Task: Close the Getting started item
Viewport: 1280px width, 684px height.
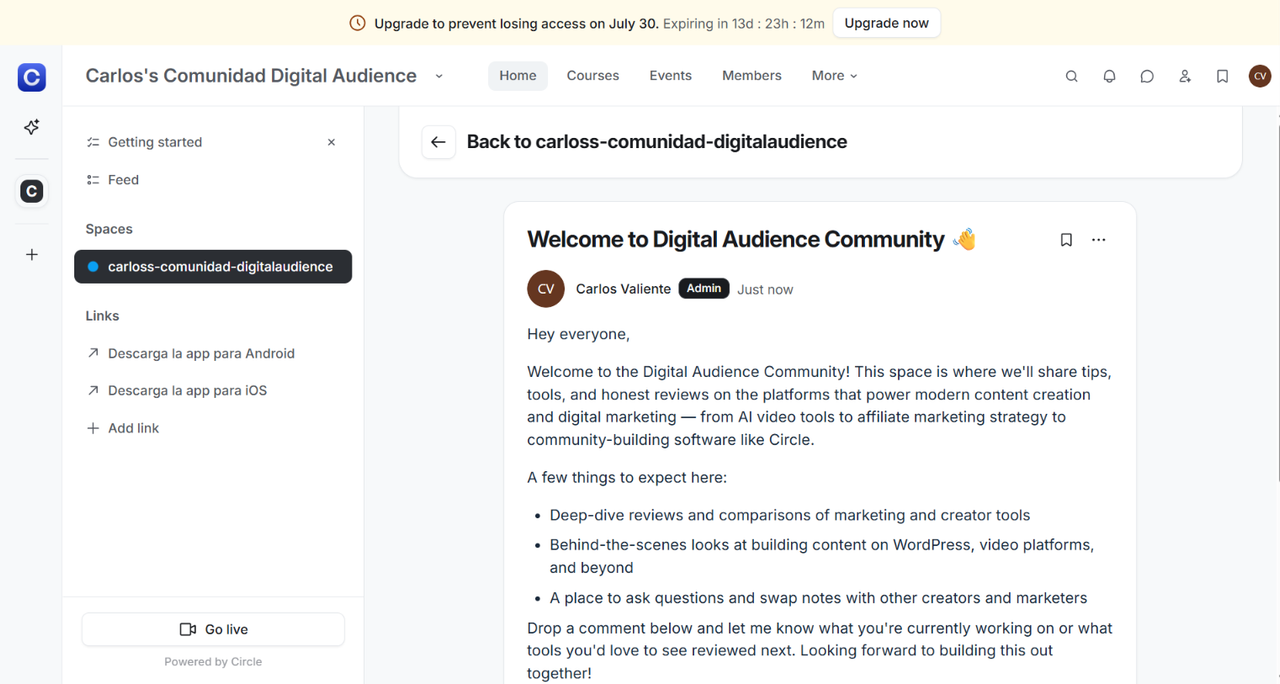Action: pos(332,142)
